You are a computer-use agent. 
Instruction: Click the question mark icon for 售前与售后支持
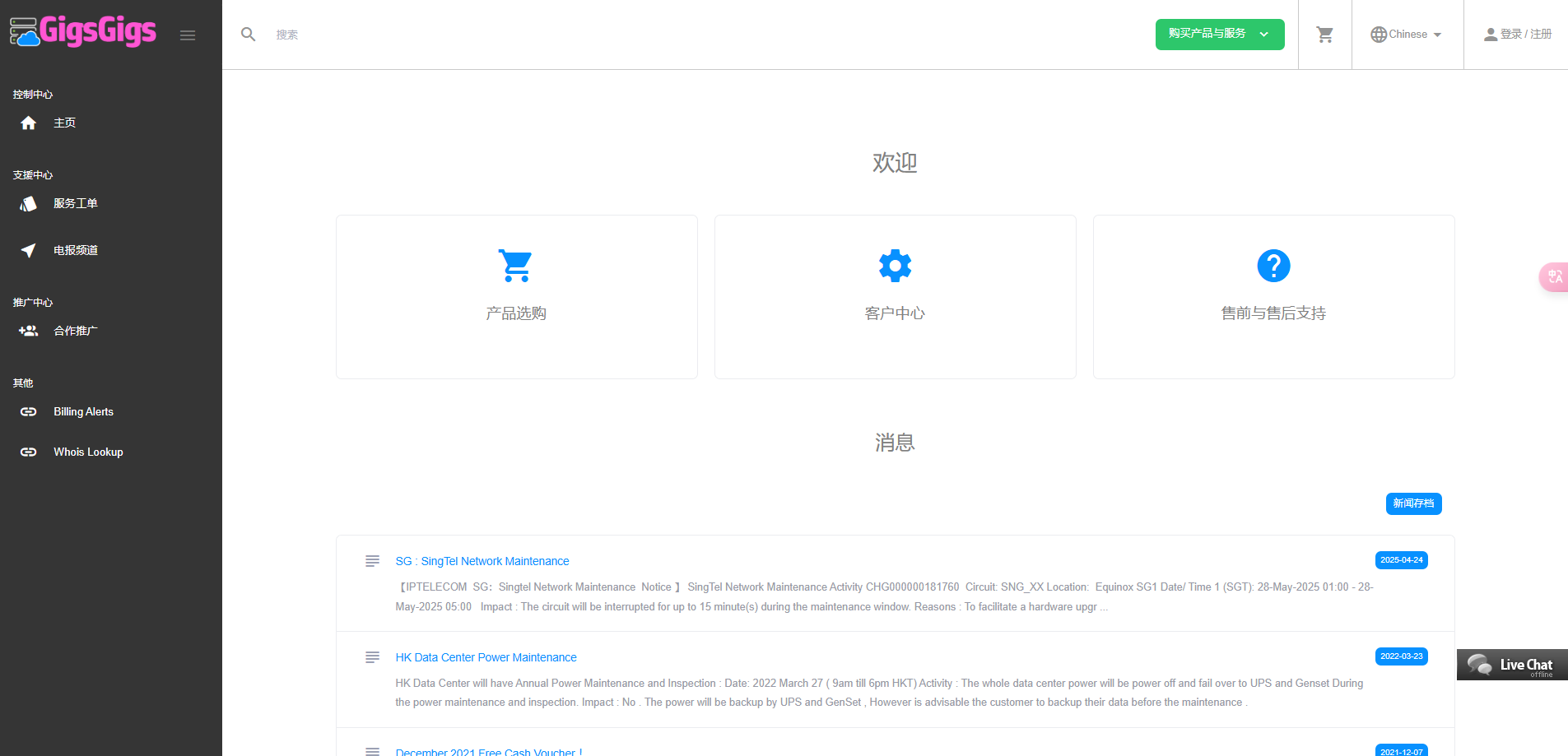tap(1273, 265)
